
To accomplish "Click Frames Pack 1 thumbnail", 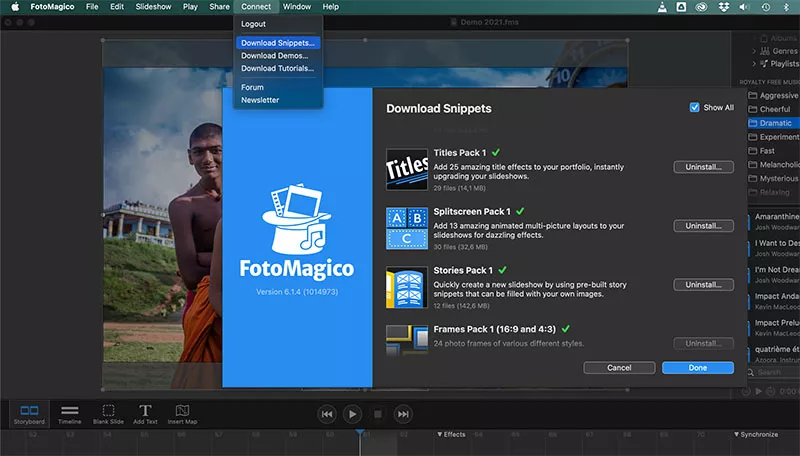I will tap(407, 340).
